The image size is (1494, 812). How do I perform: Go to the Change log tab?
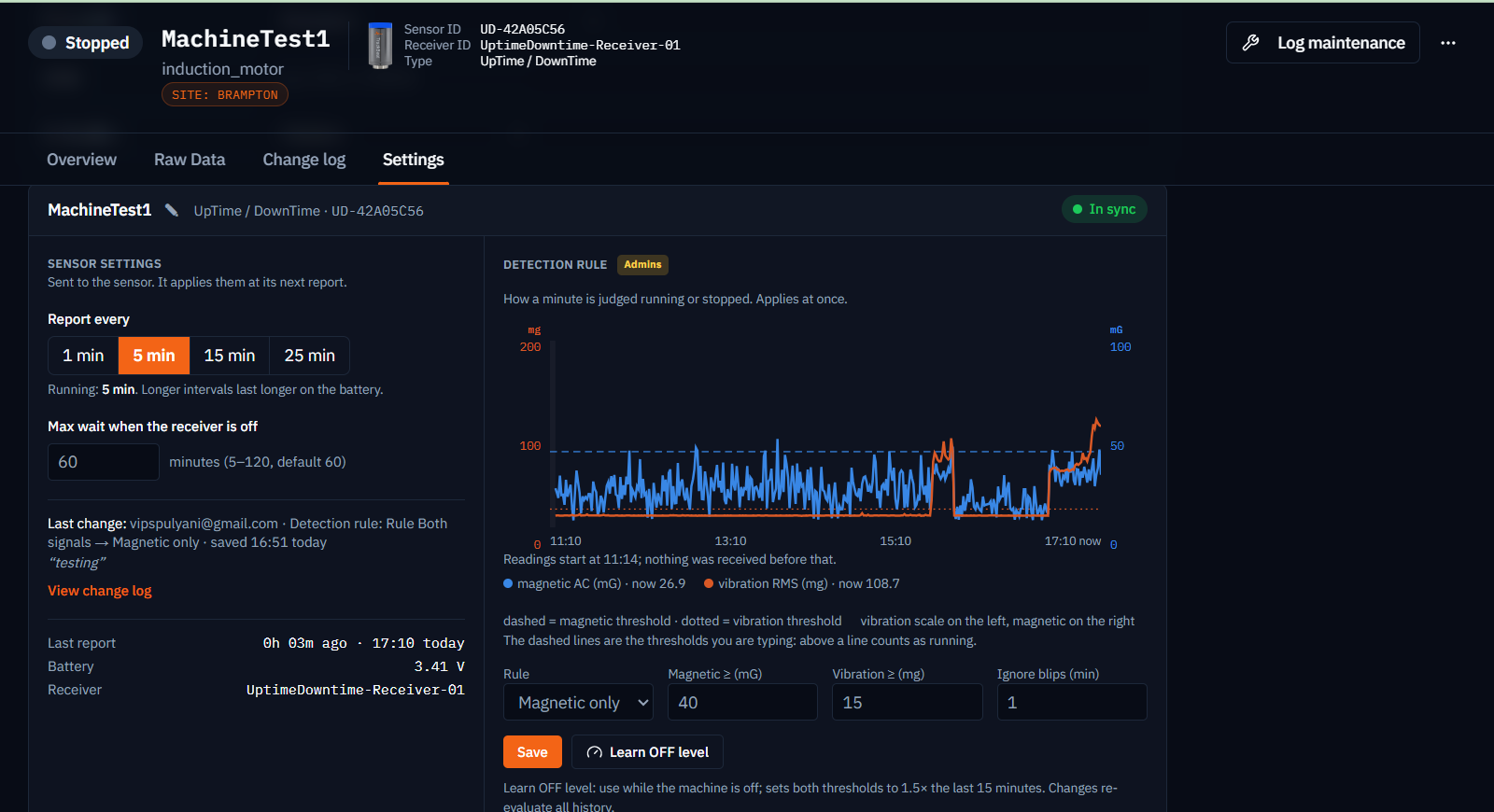(x=304, y=160)
